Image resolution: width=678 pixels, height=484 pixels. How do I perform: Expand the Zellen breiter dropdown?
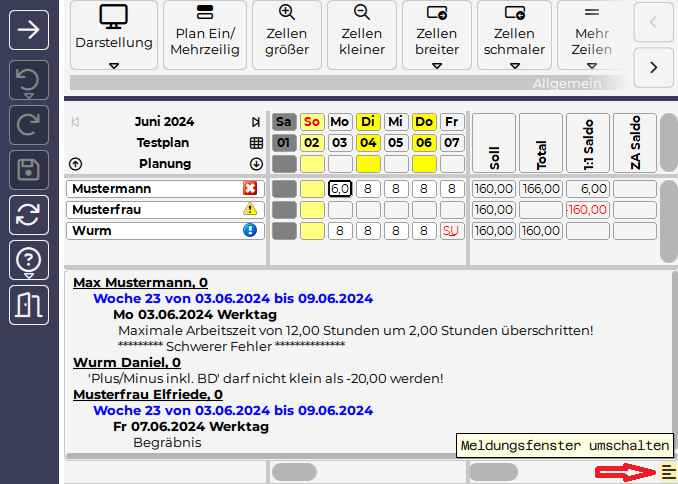437,66
